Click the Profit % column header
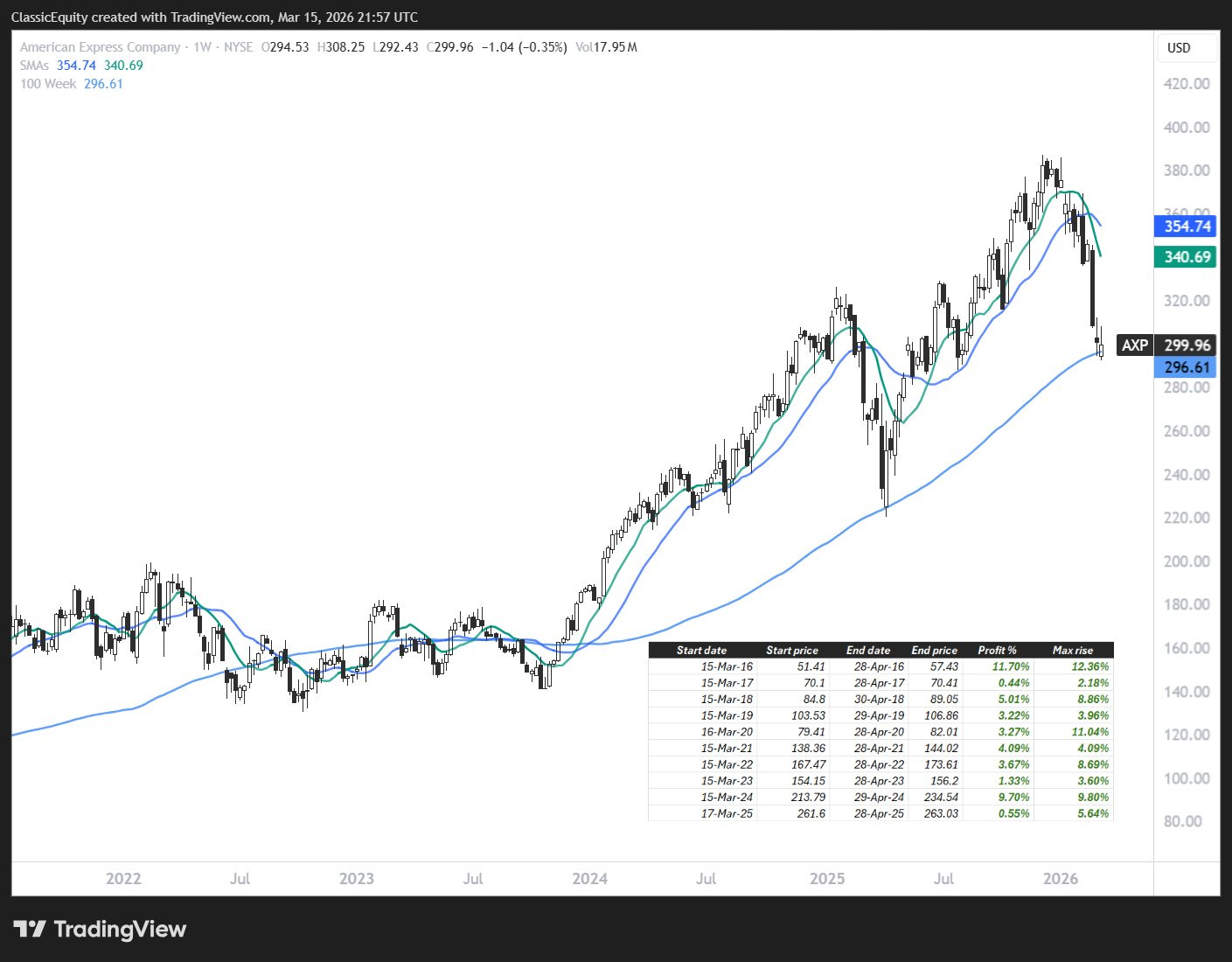 998,650
